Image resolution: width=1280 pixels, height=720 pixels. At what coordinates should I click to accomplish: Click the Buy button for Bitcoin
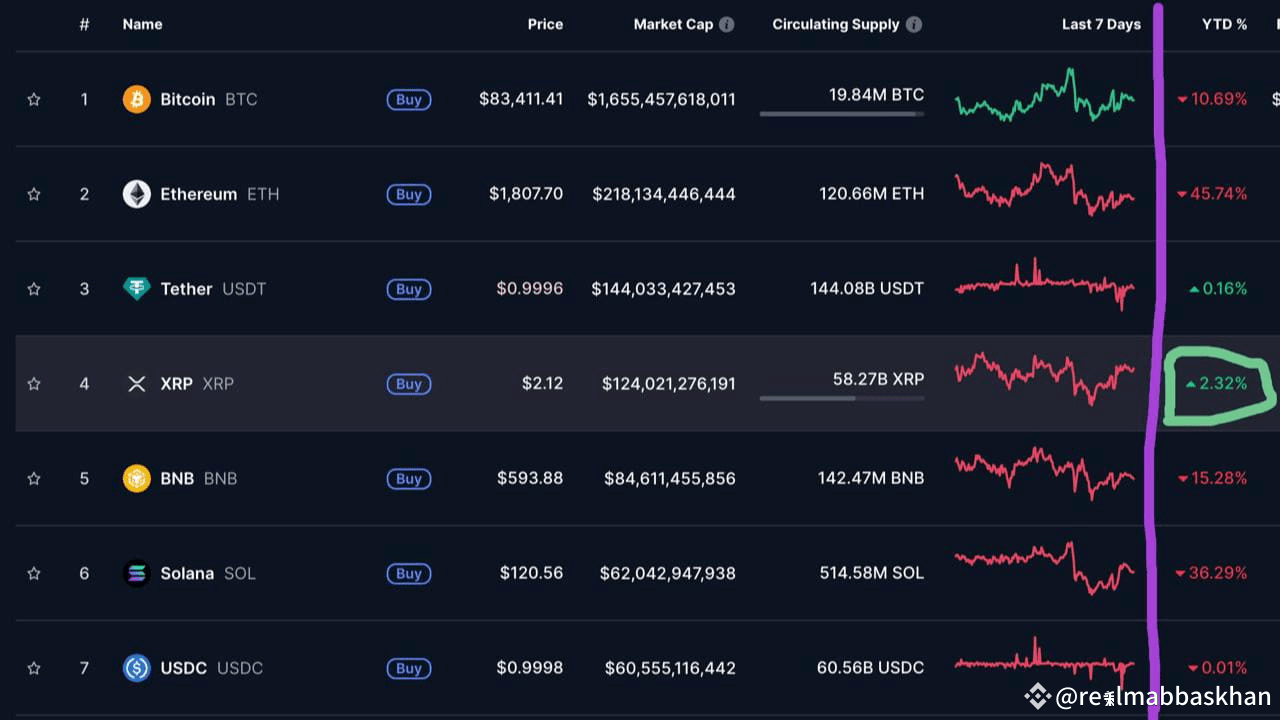click(408, 99)
